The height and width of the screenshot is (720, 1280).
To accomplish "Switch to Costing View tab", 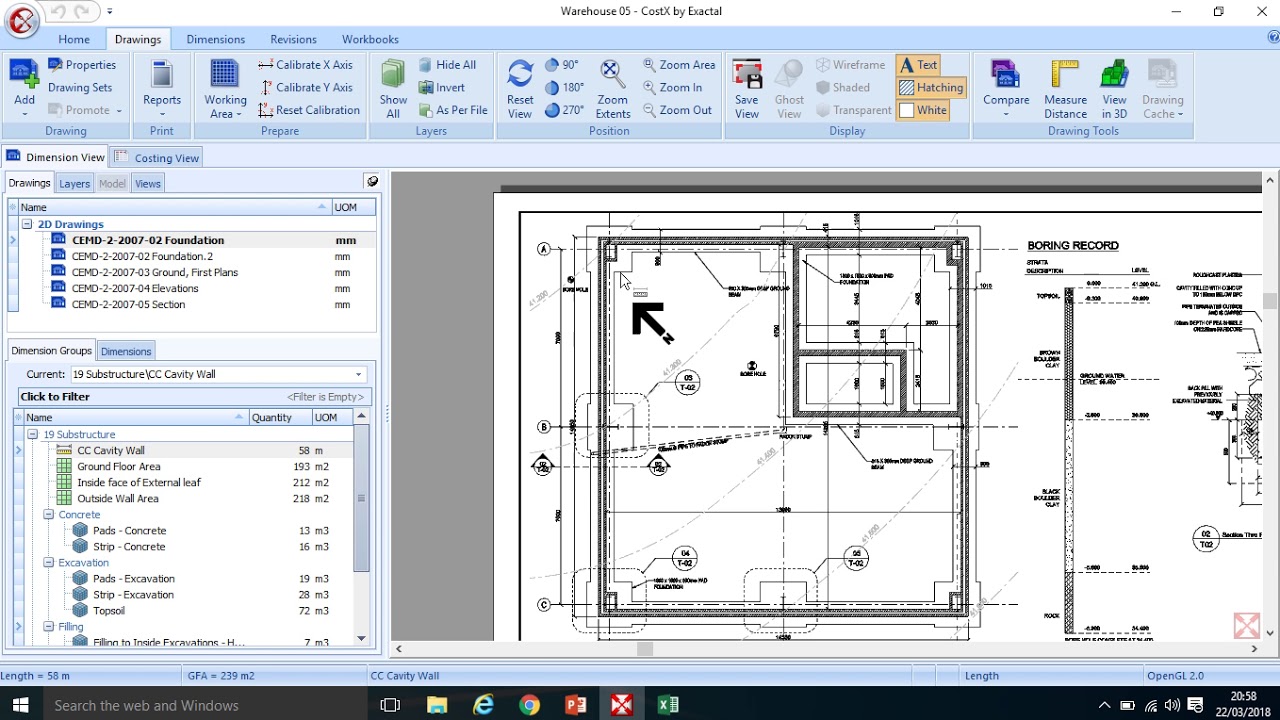I will point(156,157).
